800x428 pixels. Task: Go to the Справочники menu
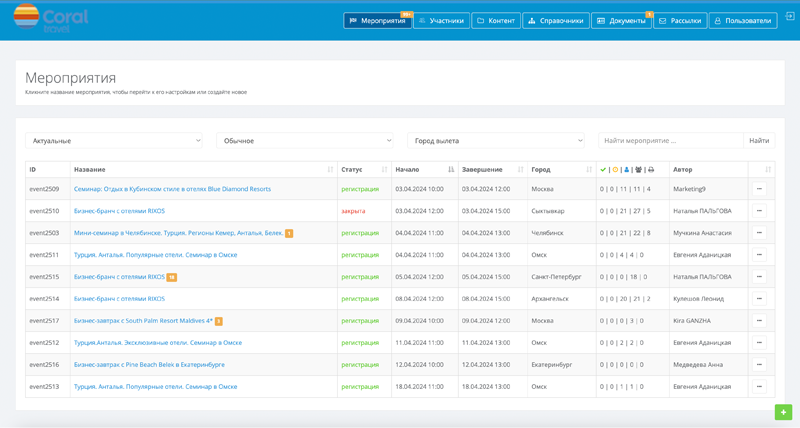[556, 20]
